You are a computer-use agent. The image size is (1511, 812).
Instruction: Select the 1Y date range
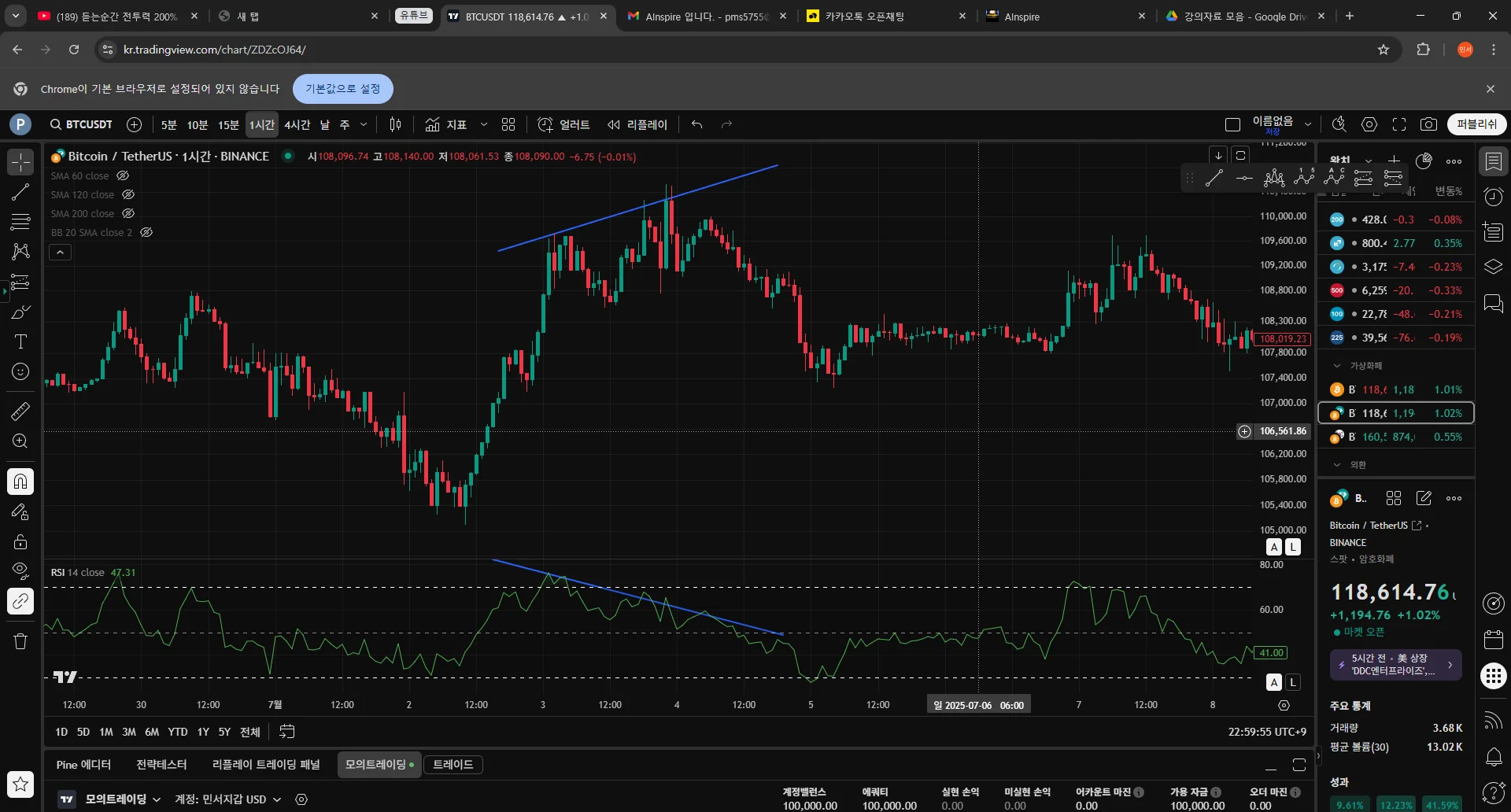203,732
